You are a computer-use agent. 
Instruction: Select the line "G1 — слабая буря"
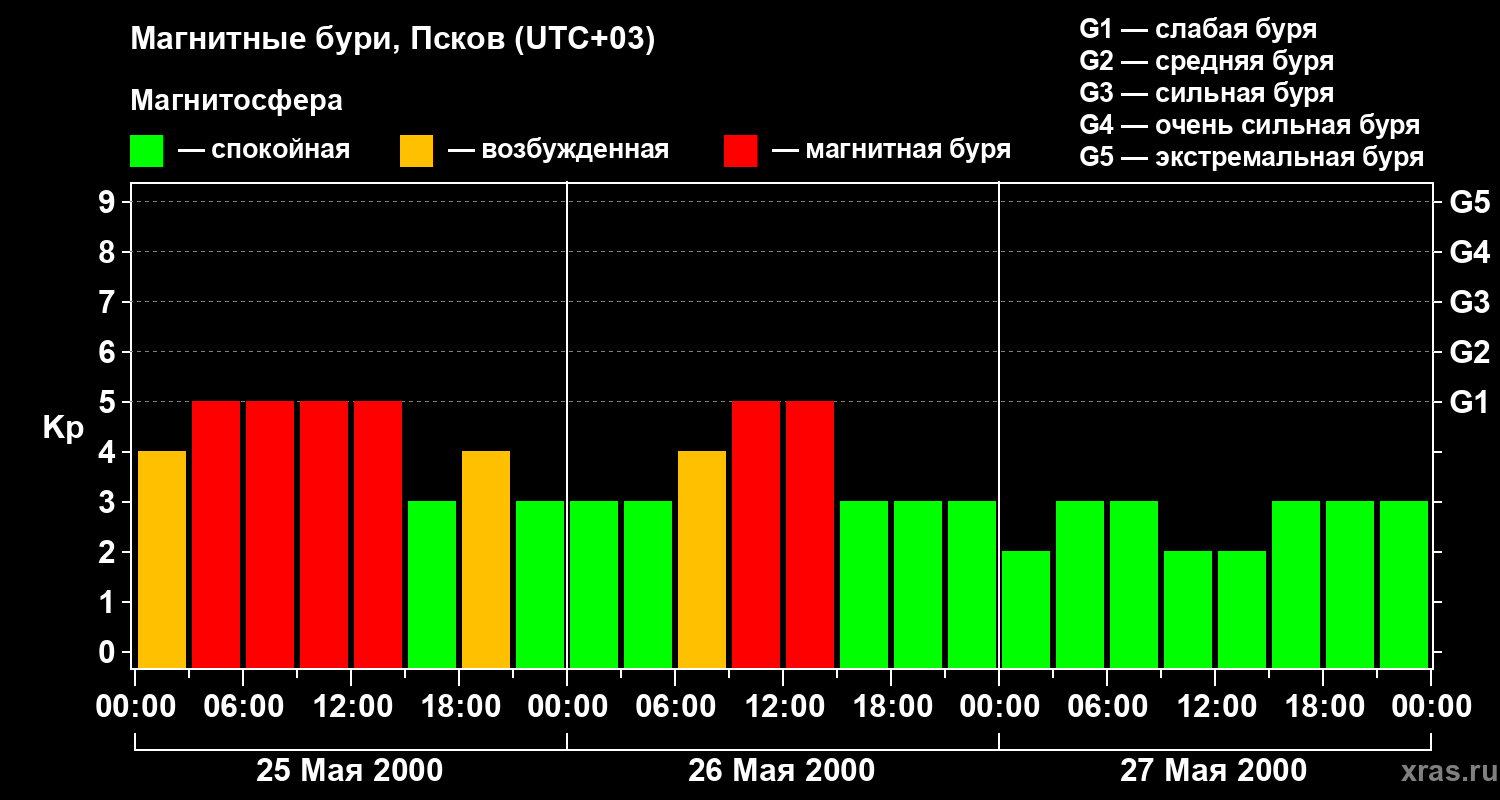pyautogui.click(x=1198, y=29)
